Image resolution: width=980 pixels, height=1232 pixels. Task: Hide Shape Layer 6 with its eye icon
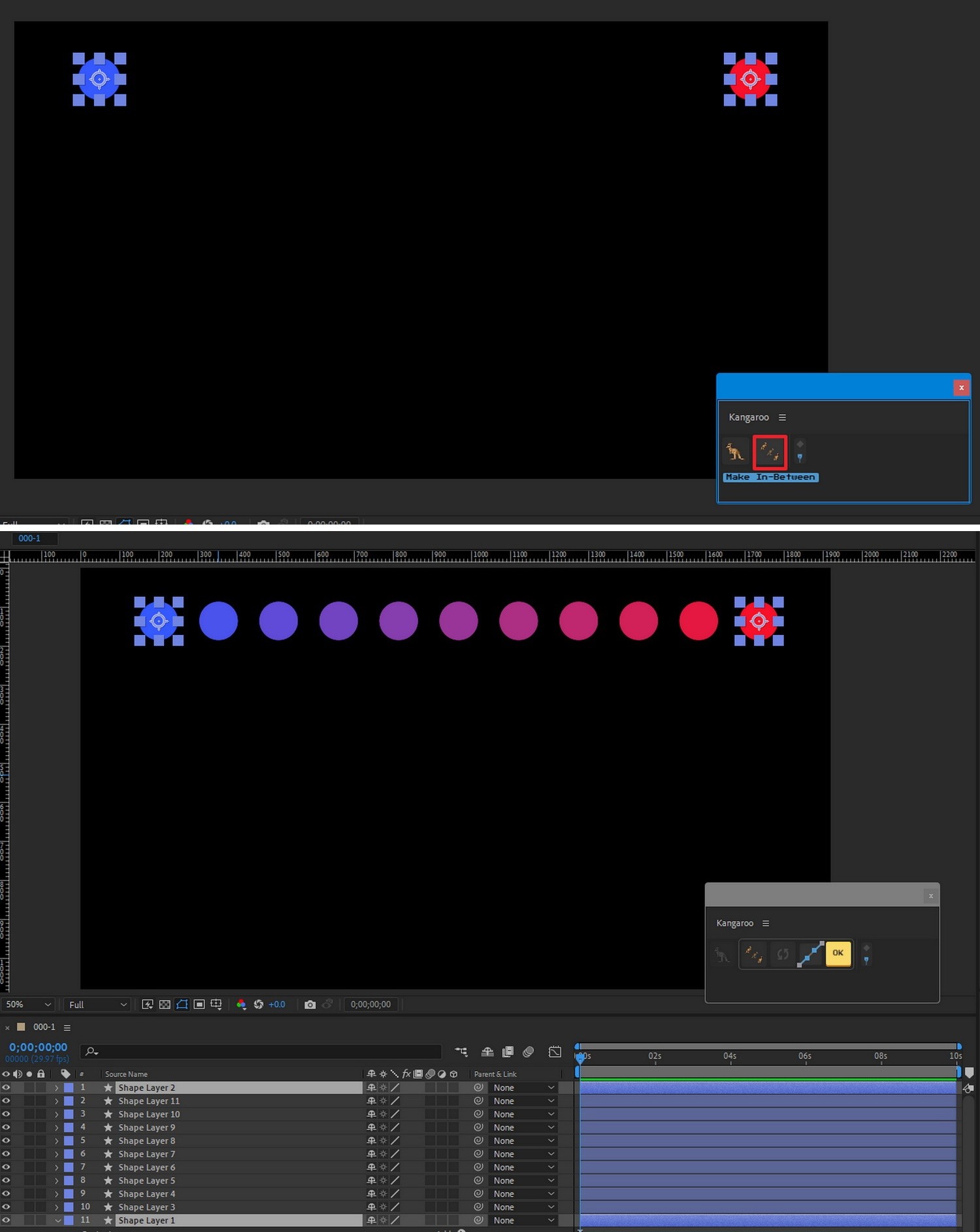click(x=6, y=1167)
